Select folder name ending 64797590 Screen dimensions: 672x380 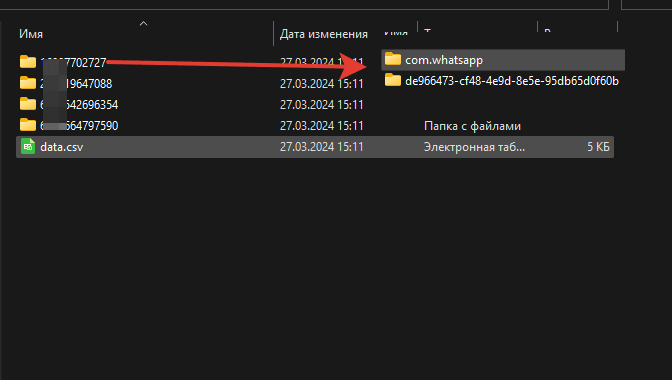click(x=79, y=126)
